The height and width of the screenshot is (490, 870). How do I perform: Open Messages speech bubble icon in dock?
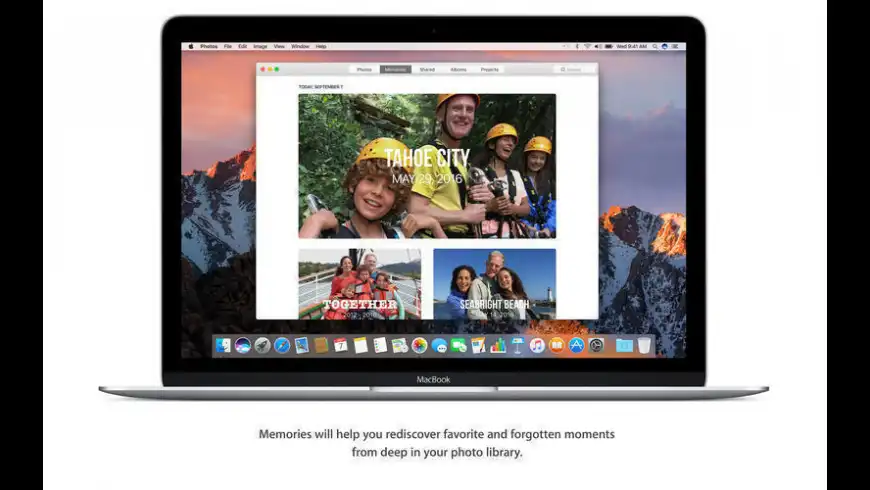[x=439, y=345]
